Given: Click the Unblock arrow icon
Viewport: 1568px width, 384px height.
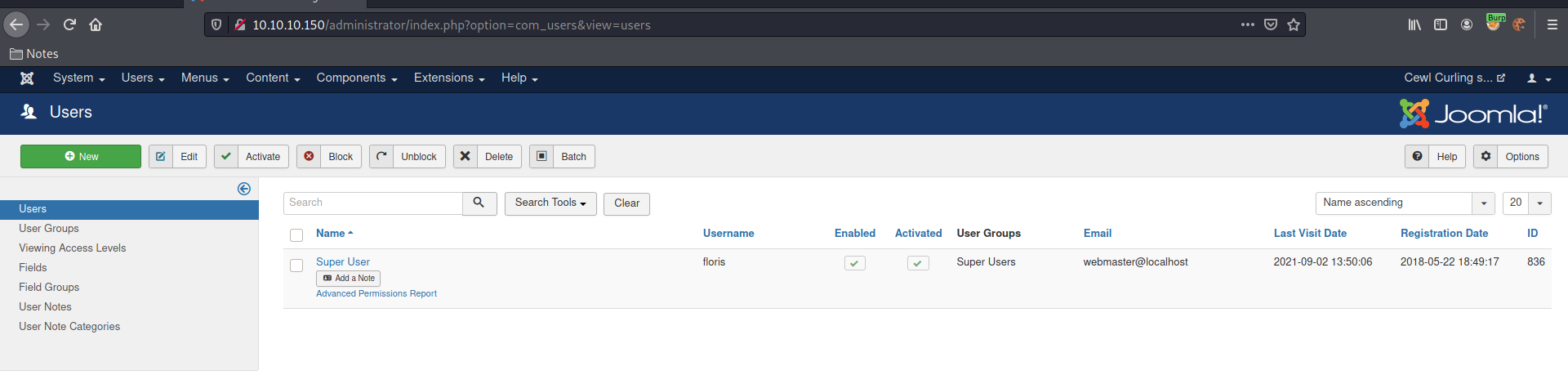Looking at the screenshot, I should coord(381,156).
